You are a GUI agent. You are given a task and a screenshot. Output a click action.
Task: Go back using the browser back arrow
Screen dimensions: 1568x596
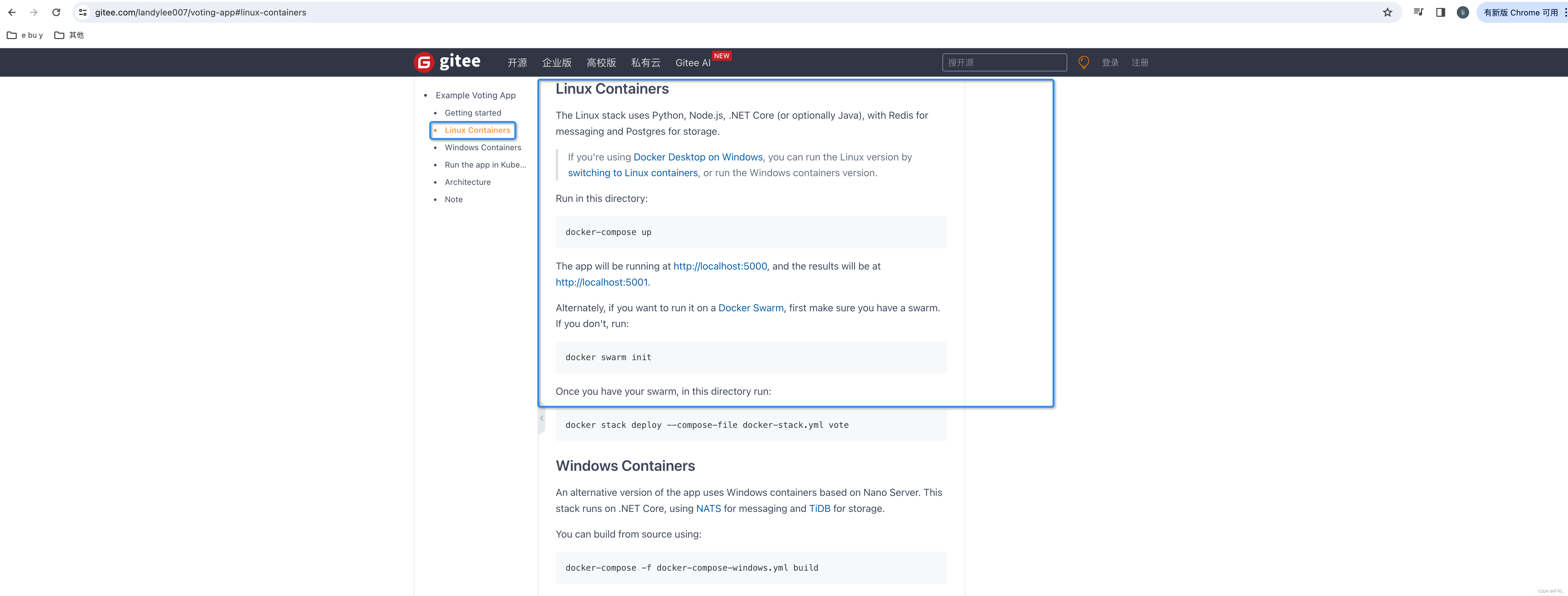point(12,12)
